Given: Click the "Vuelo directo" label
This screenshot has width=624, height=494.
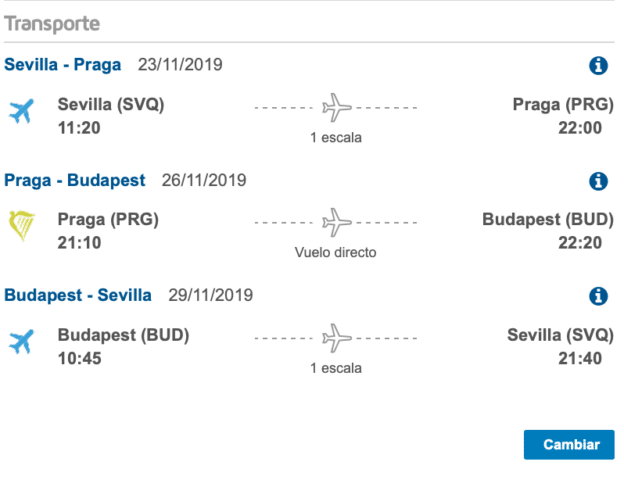Looking at the screenshot, I should (336, 253).
